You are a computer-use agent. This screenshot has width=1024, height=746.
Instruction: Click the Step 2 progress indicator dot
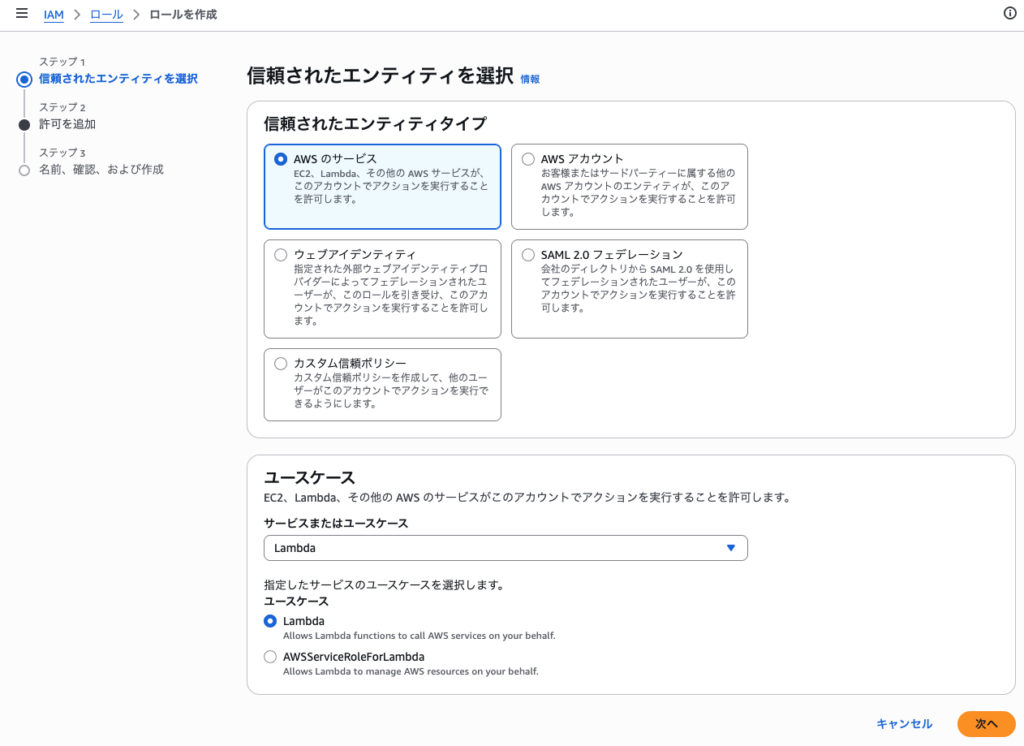tap(24, 125)
